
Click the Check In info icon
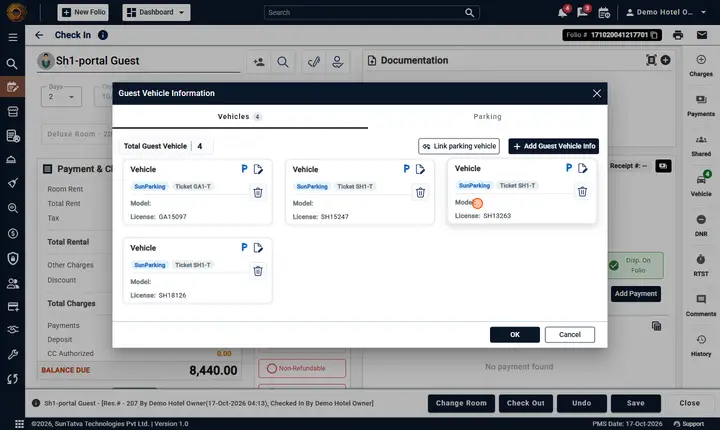(x=103, y=35)
